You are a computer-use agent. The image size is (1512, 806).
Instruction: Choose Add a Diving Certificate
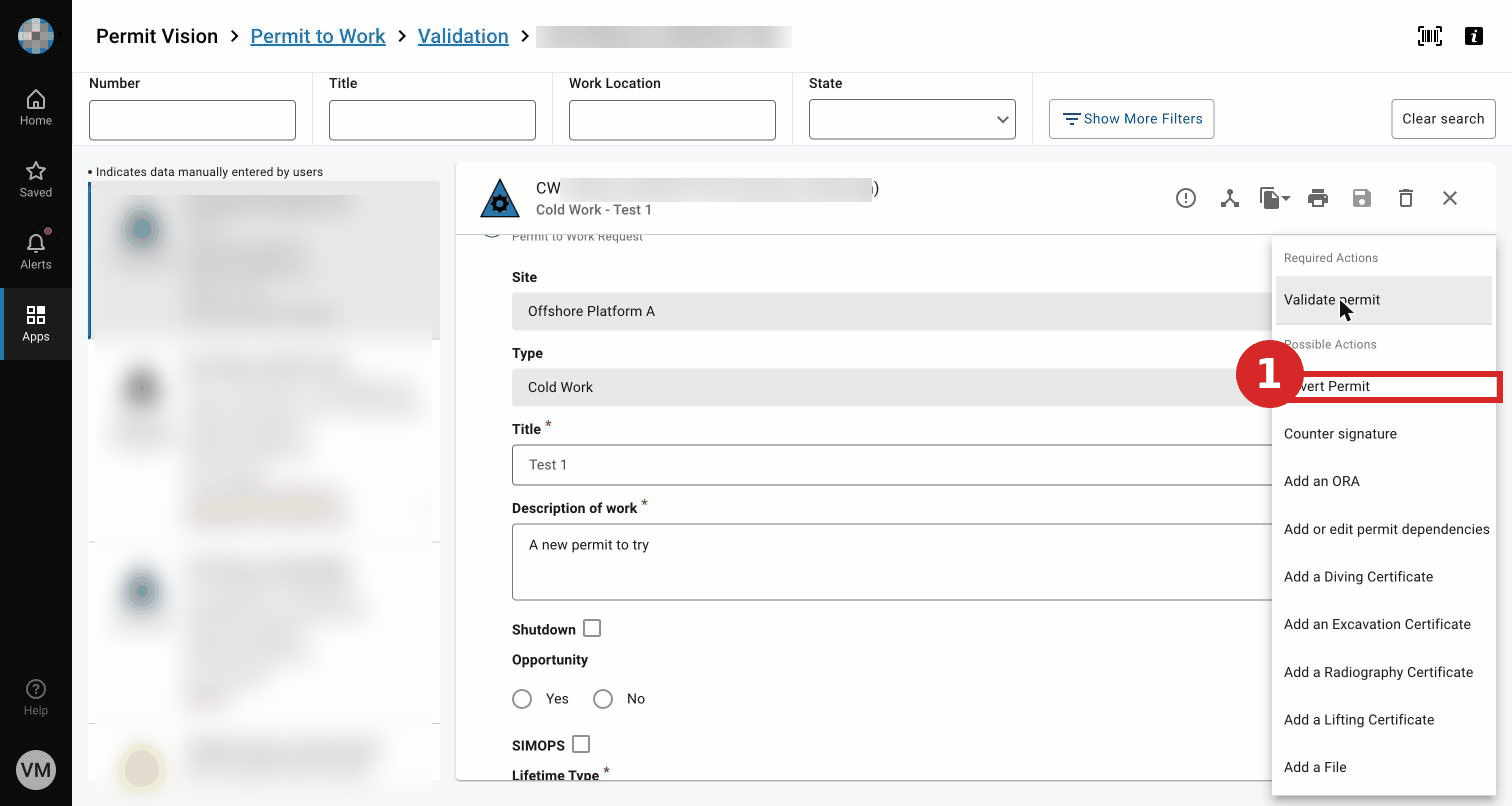(1384, 577)
